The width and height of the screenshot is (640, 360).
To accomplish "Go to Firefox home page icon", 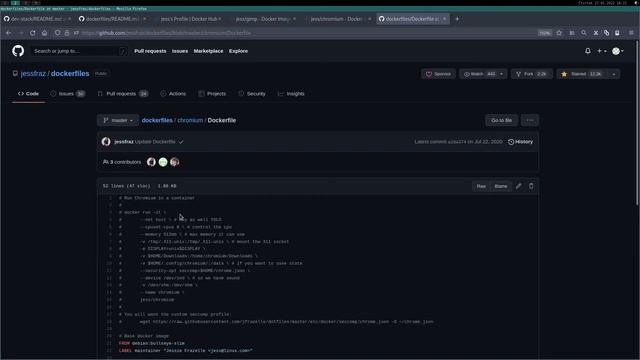I will [44, 33].
